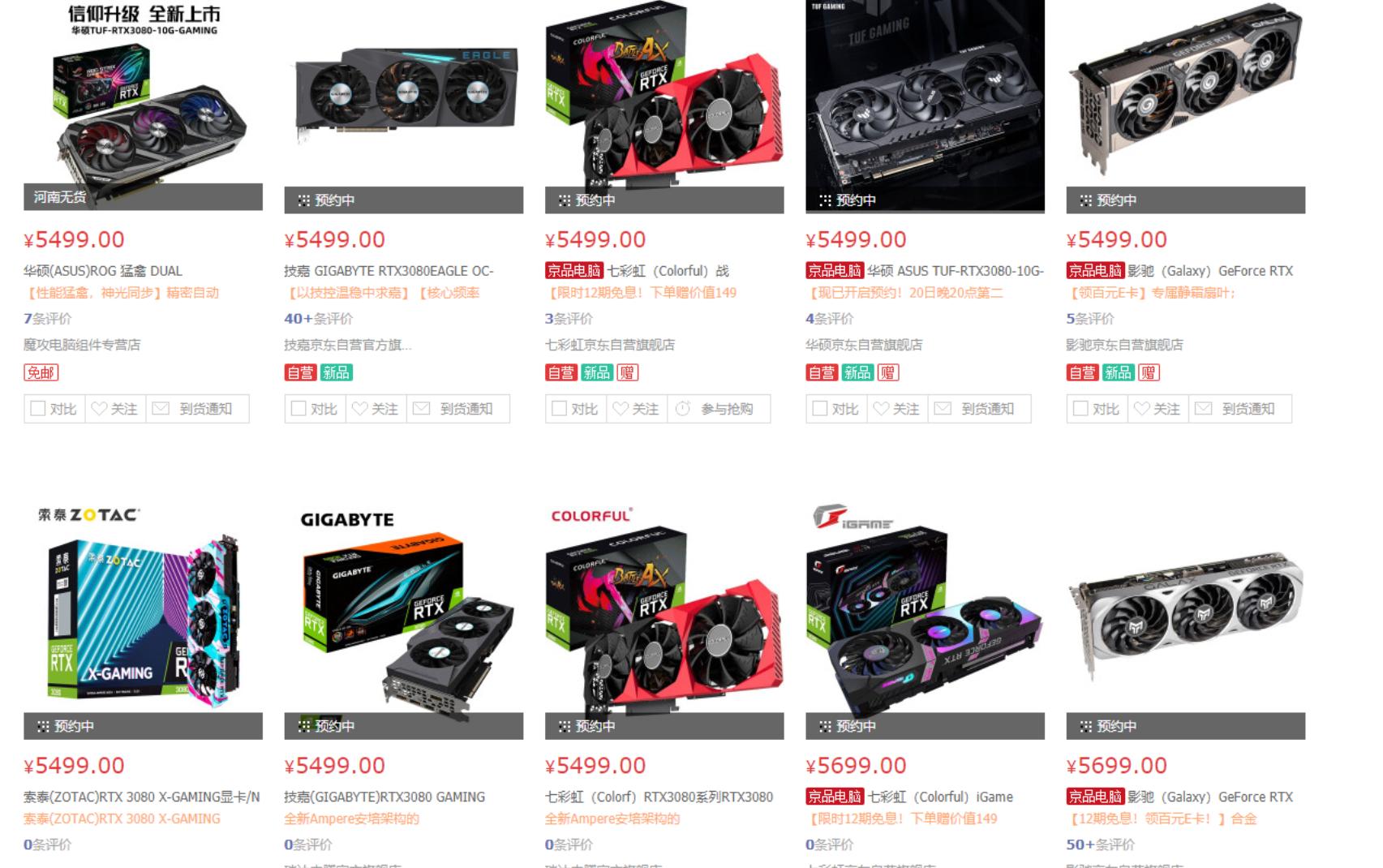Open 40+条评价 reviews link

point(318,319)
